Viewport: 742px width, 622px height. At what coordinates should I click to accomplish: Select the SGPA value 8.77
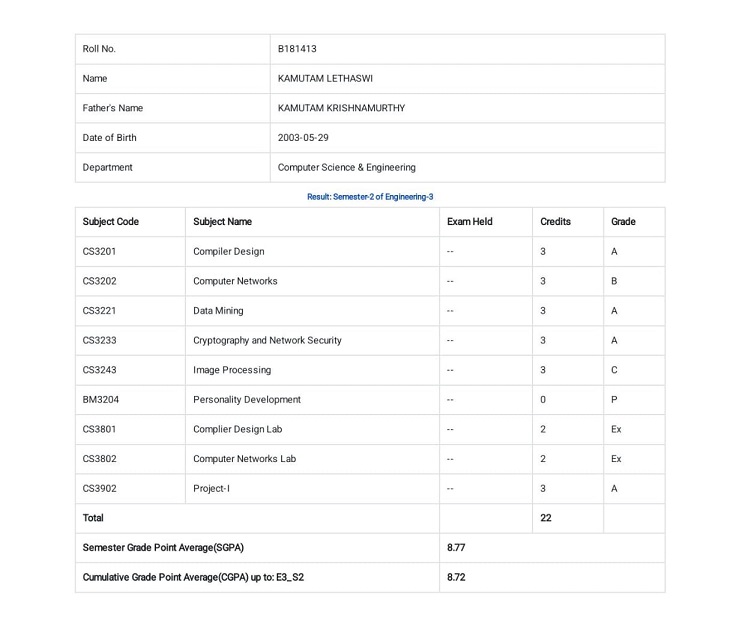point(456,548)
